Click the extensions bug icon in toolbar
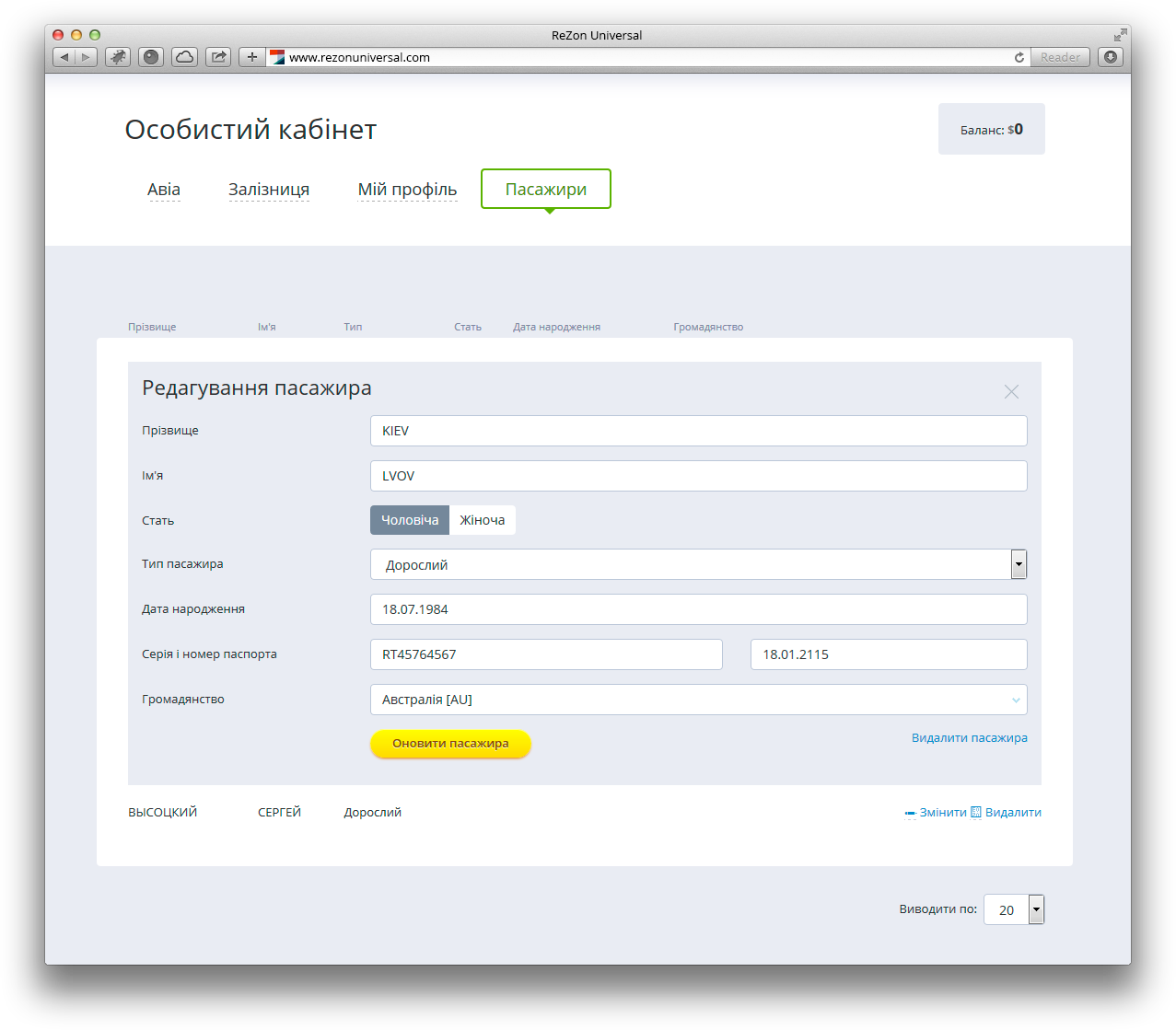The width and height of the screenshot is (1176, 1030). (118, 57)
